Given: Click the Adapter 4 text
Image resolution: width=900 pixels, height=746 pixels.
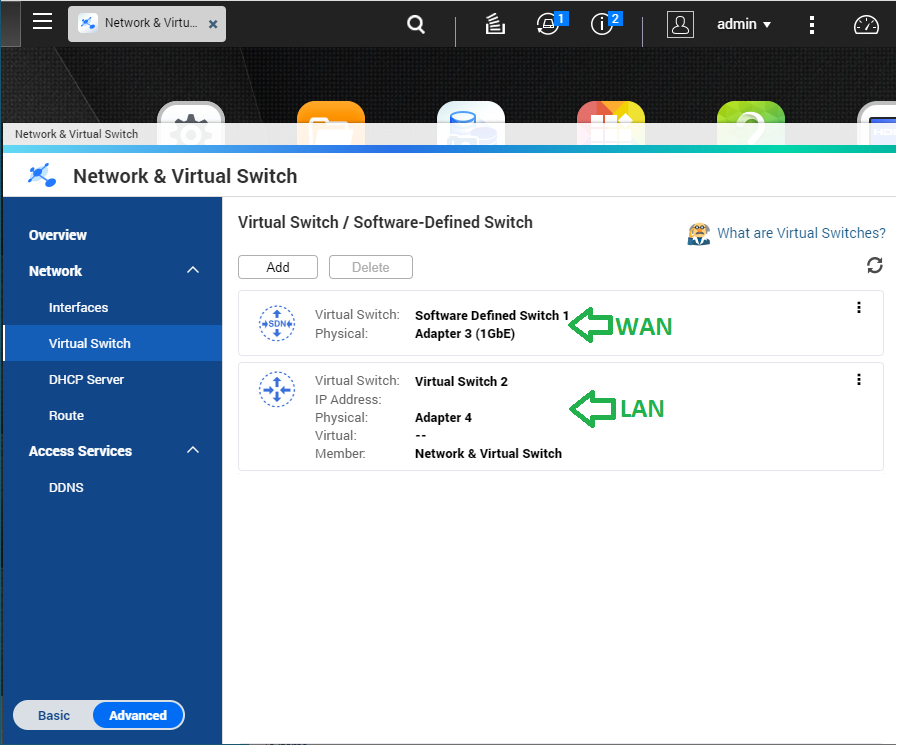Looking at the screenshot, I should click(x=443, y=418).
